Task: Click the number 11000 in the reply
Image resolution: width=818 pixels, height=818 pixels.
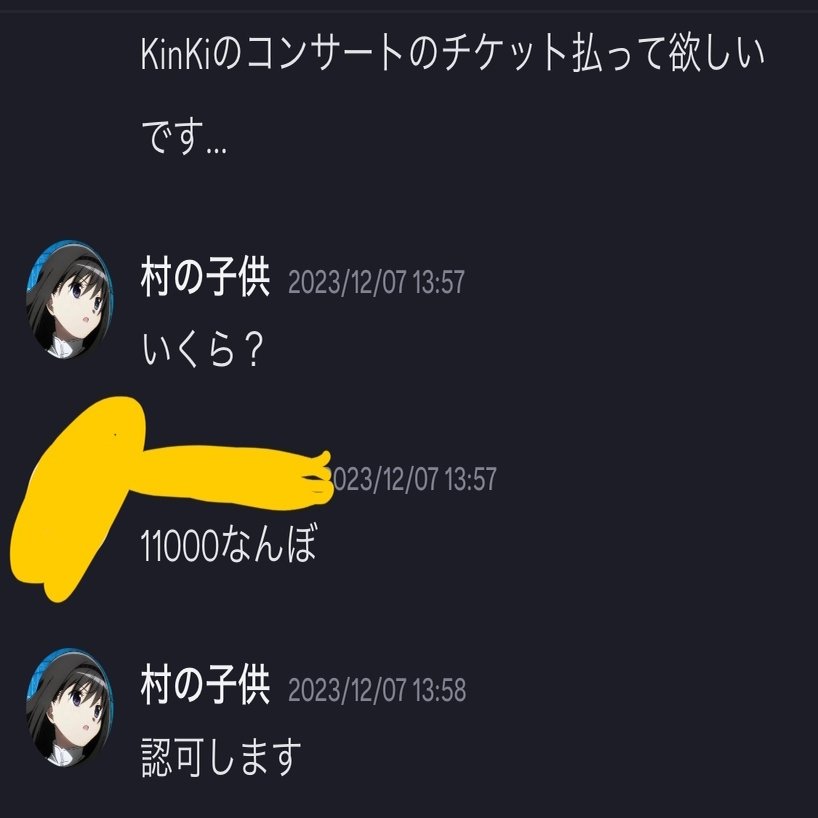Action: (179, 546)
